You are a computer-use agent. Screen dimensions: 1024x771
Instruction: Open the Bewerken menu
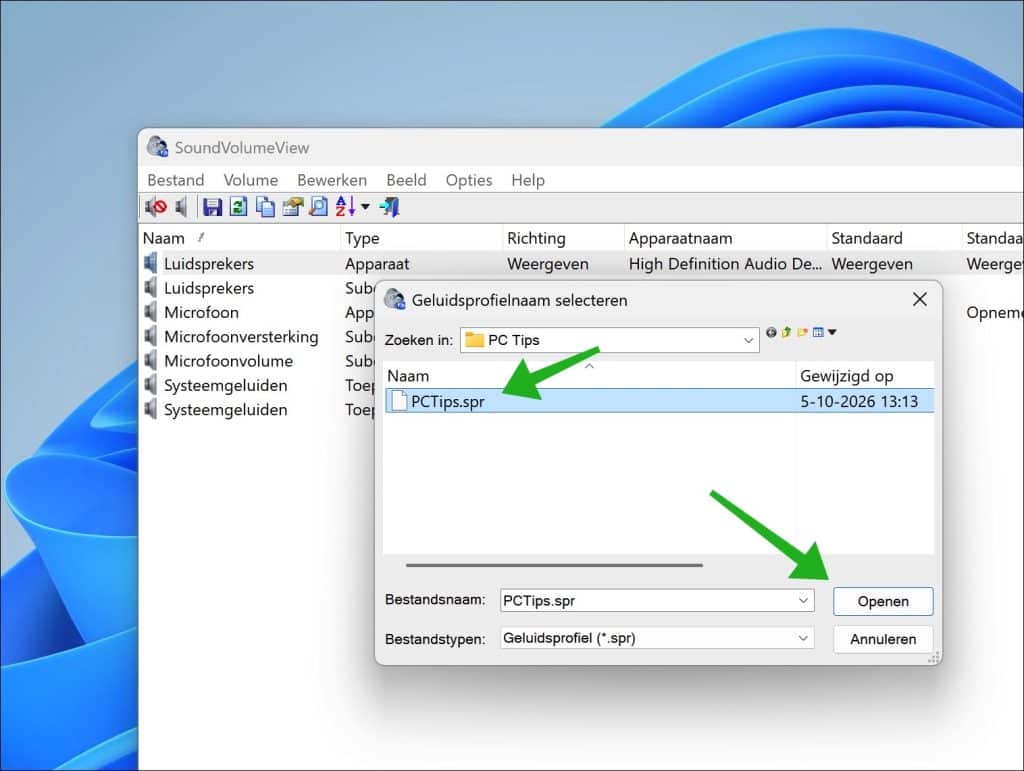tap(332, 180)
